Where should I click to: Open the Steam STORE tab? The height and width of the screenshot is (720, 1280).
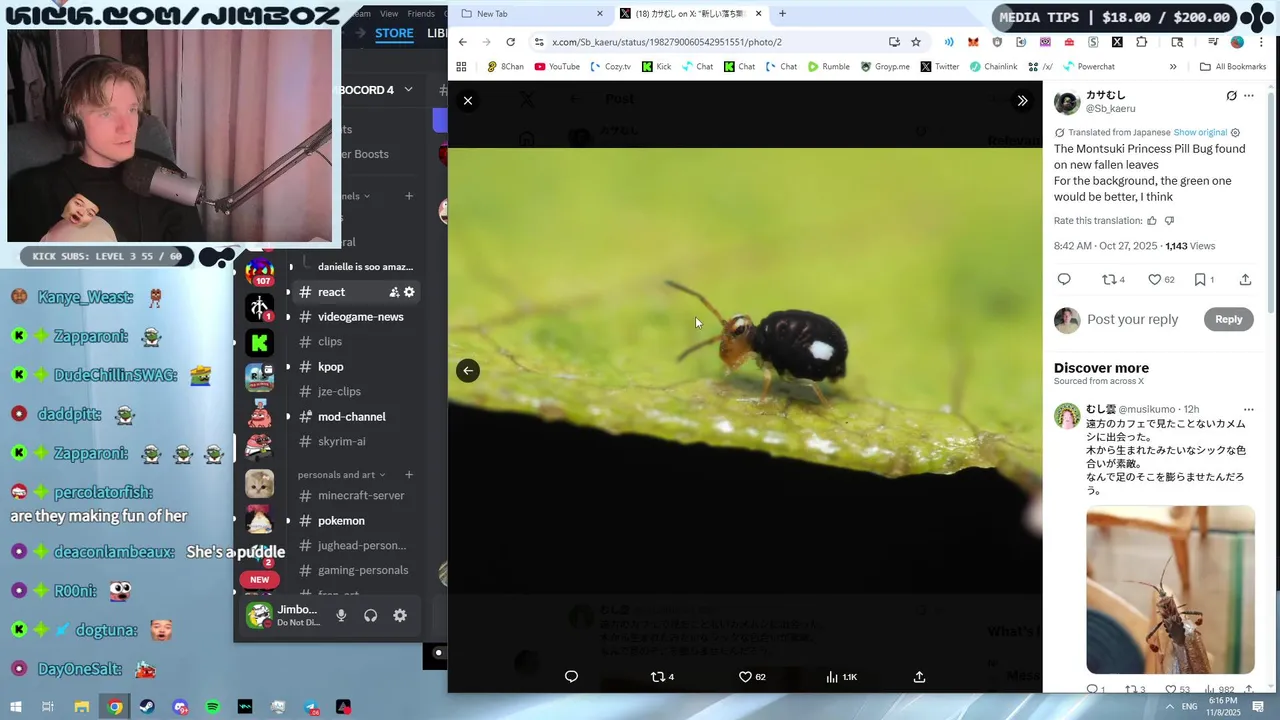[394, 33]
